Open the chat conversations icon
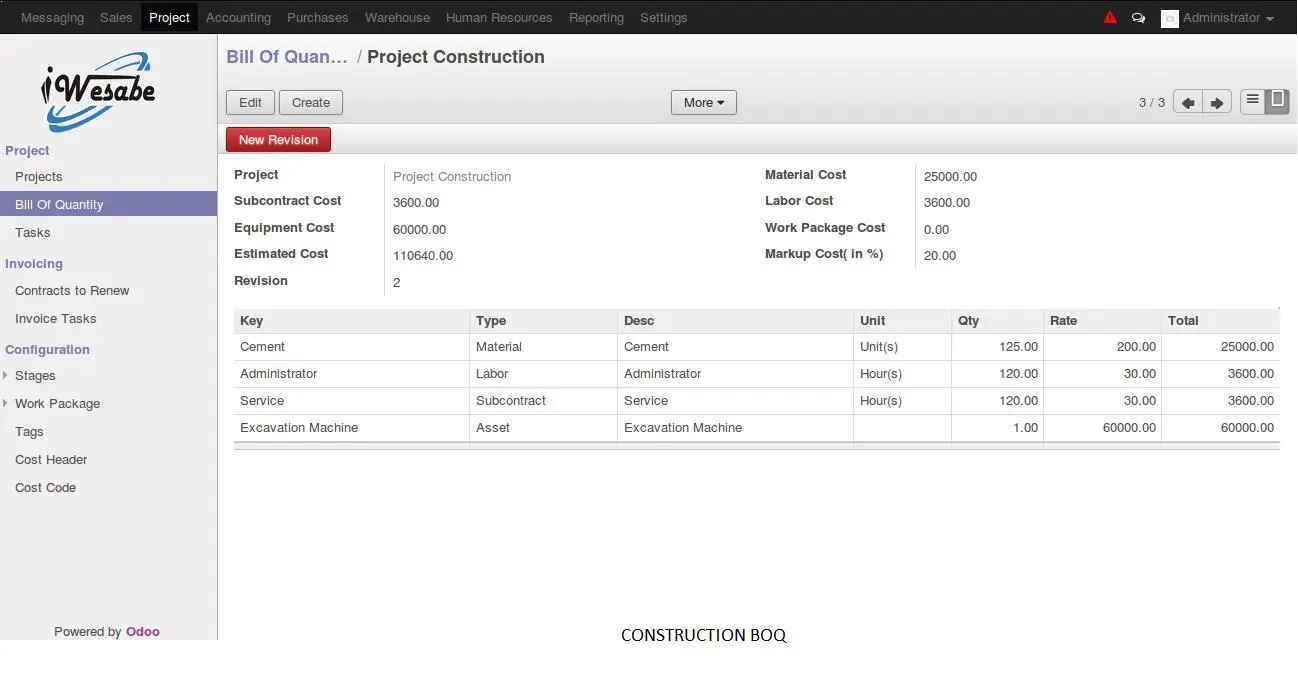The height and width of the screenshot is (685, 1298). pos(1138,18)
